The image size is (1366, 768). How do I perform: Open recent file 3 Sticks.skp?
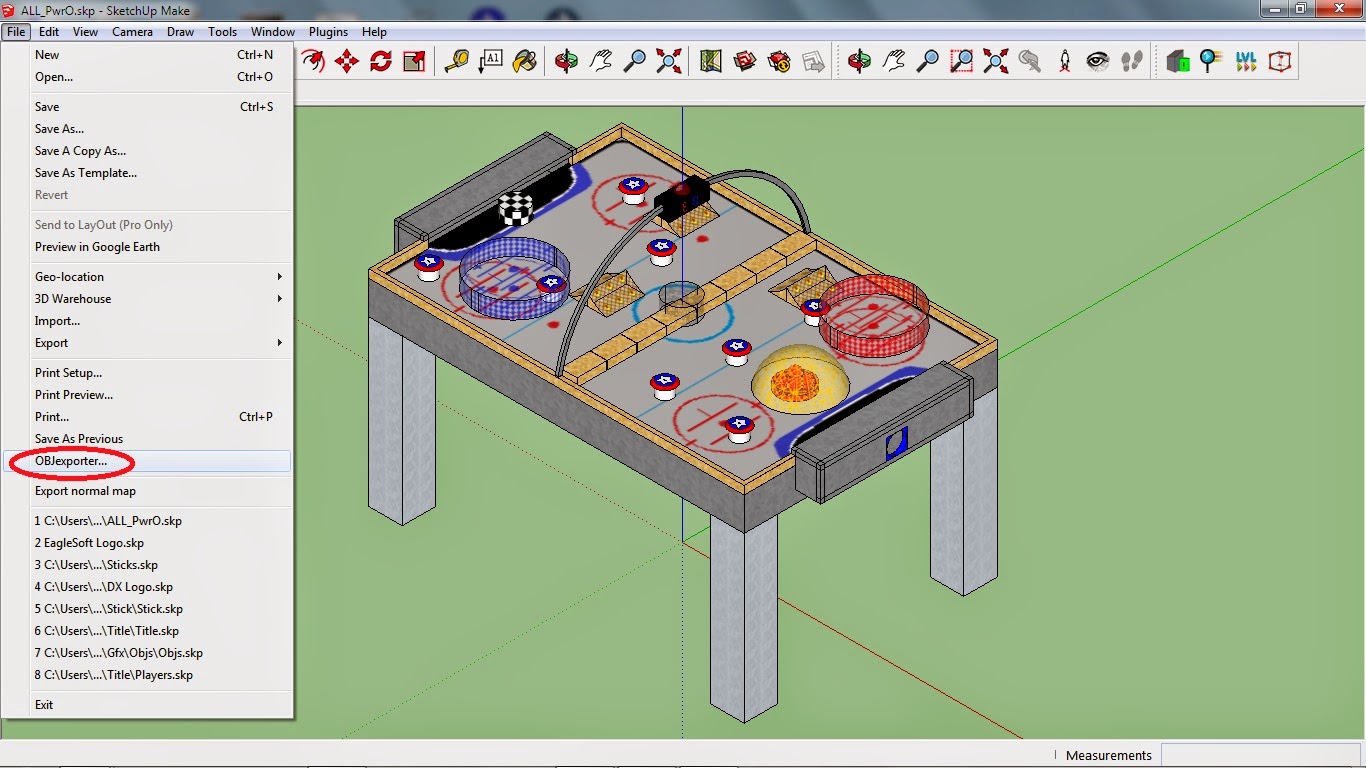[147, 565]
